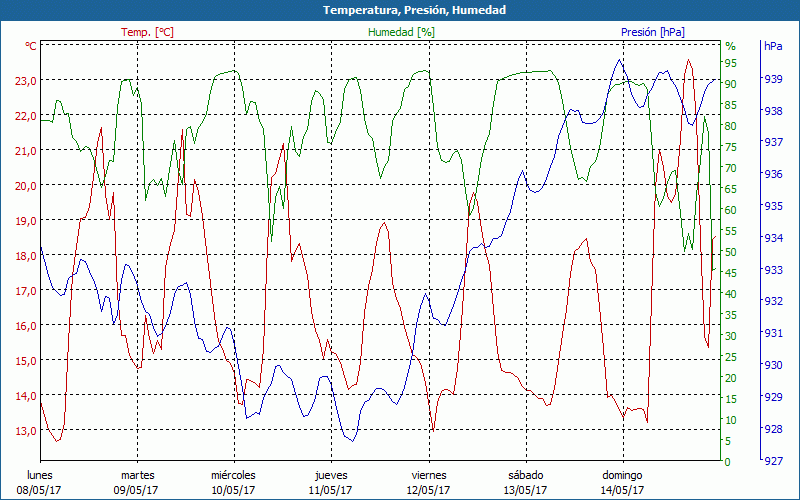Select the sábado 13/05/17 date label
Screen dimensions: 800x500
pos(525,482)
